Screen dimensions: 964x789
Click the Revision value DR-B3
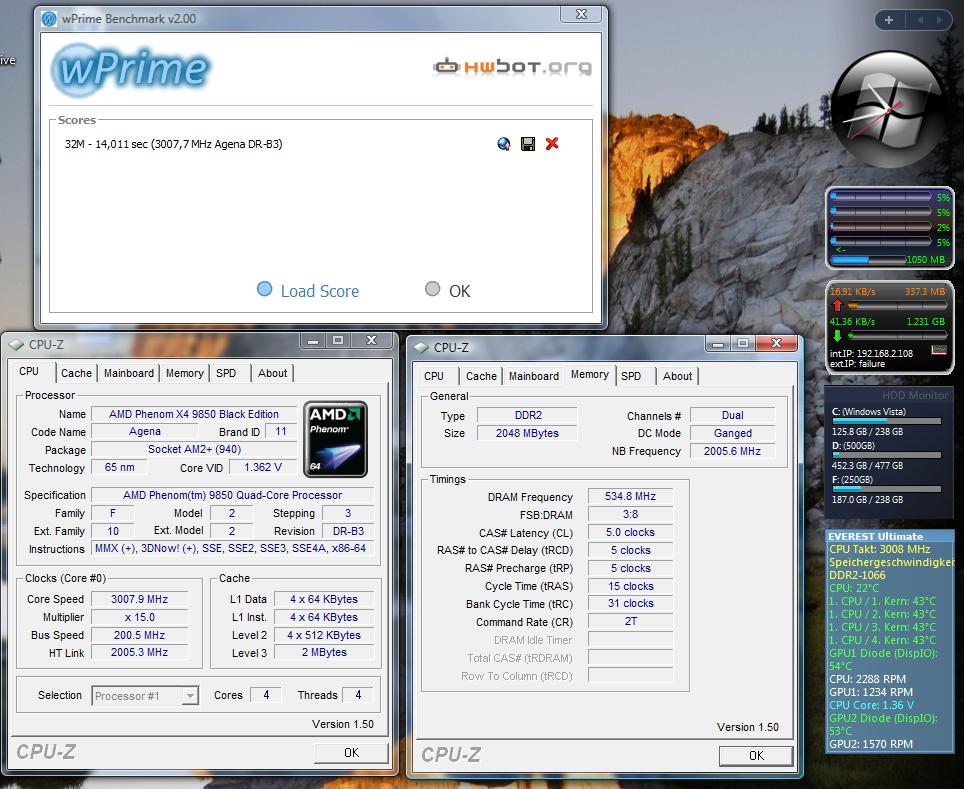(348, 531)
